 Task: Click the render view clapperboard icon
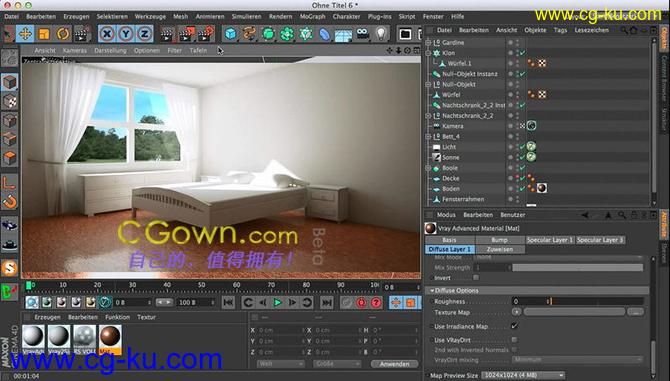[168, 34]
